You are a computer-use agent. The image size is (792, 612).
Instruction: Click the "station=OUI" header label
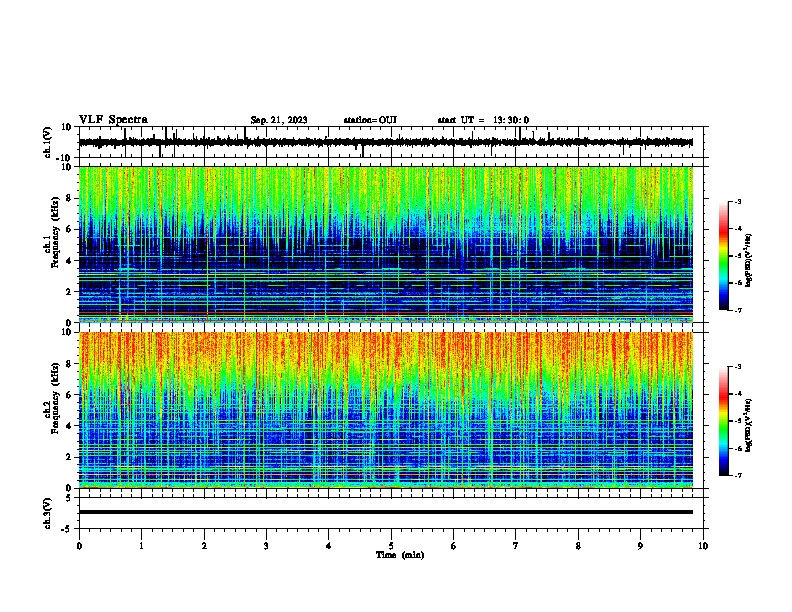(370, 120)
